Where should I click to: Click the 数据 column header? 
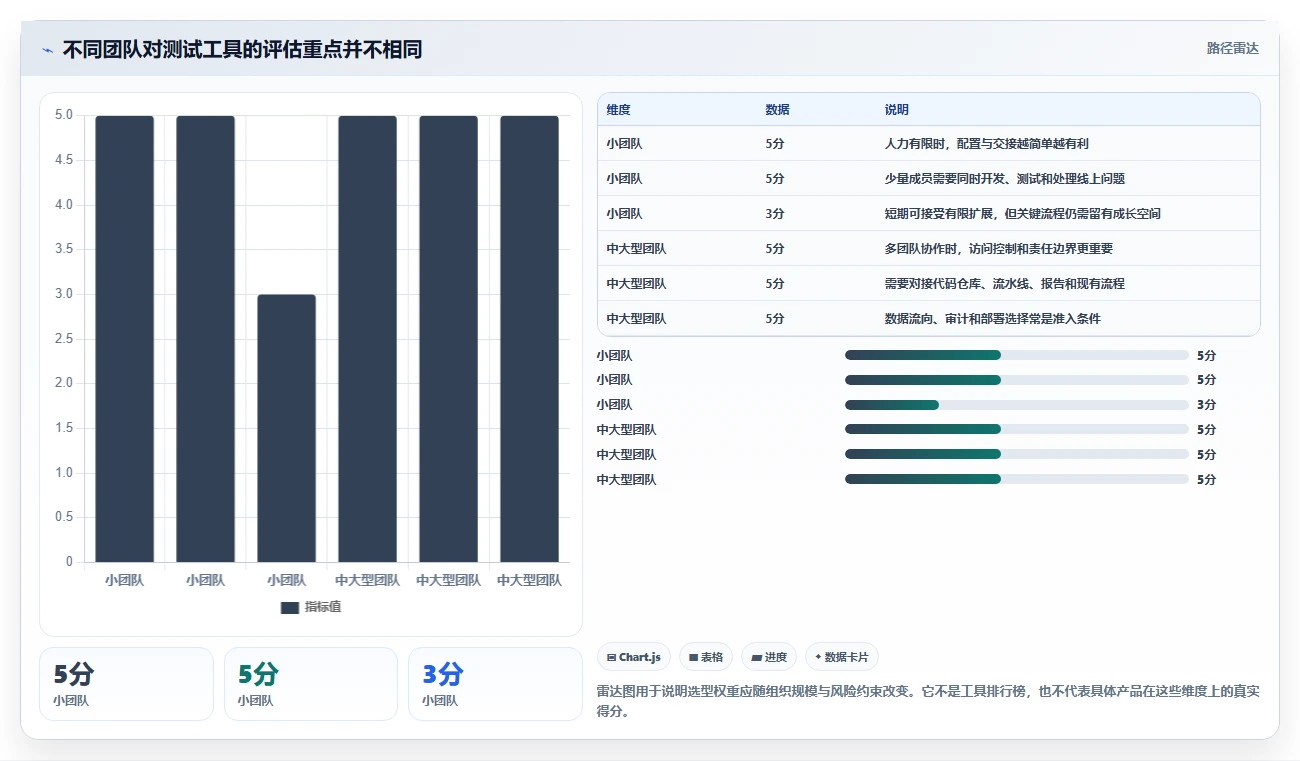777,110
